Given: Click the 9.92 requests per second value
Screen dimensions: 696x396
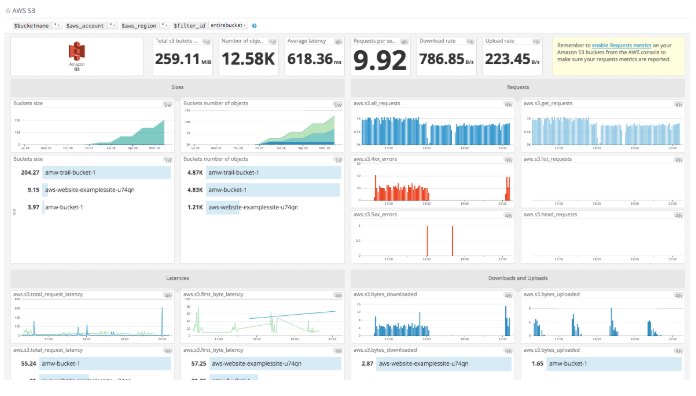Looking at the screenshot, I should pyautogui.click(x=380, y=60).
